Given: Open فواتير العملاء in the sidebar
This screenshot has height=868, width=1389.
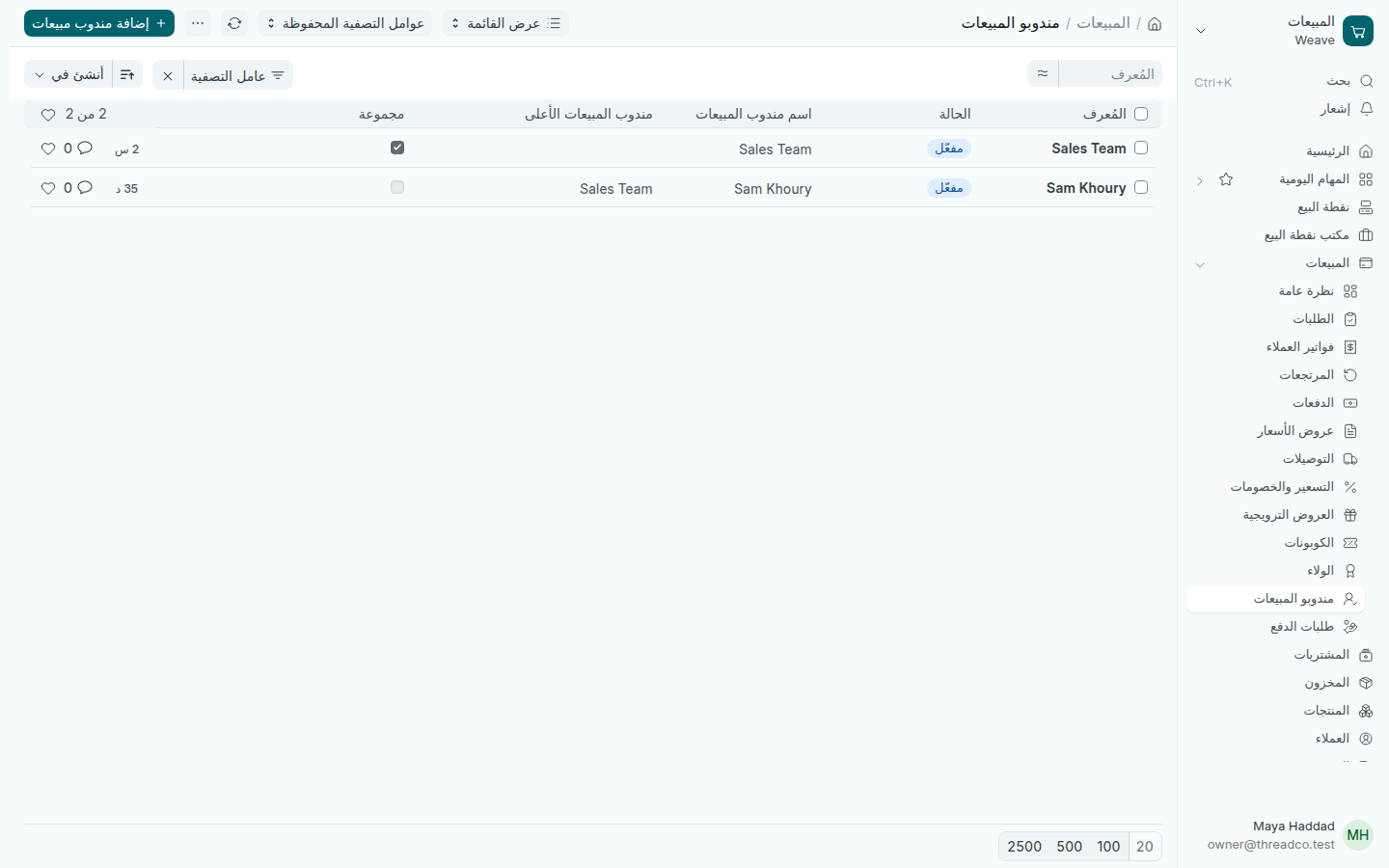Looking at the screenshot, I should pyautogui.click(x=1275, y=347).
